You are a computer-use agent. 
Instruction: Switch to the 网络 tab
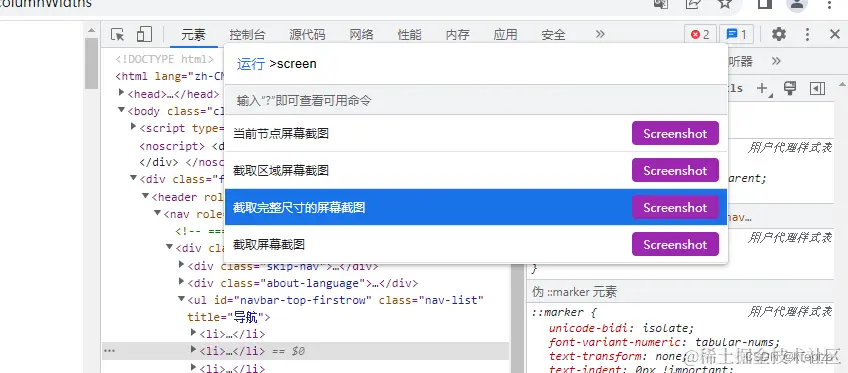tap(361, 35)
